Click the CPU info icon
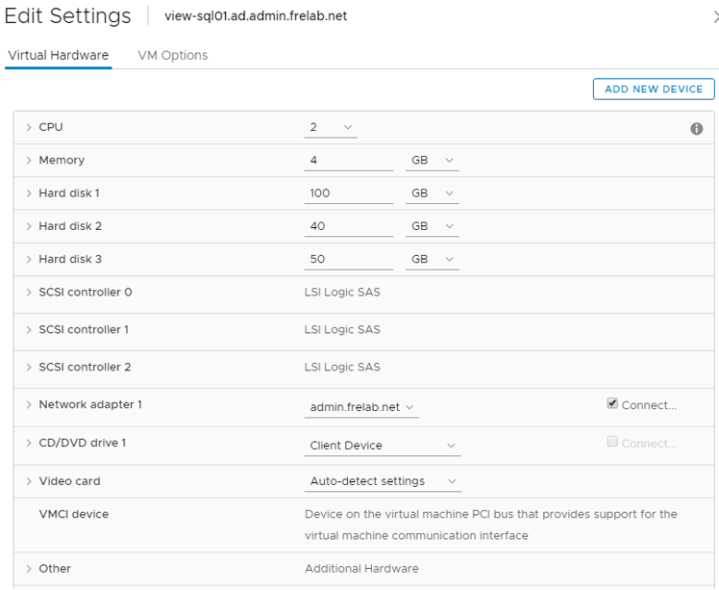 696,129
